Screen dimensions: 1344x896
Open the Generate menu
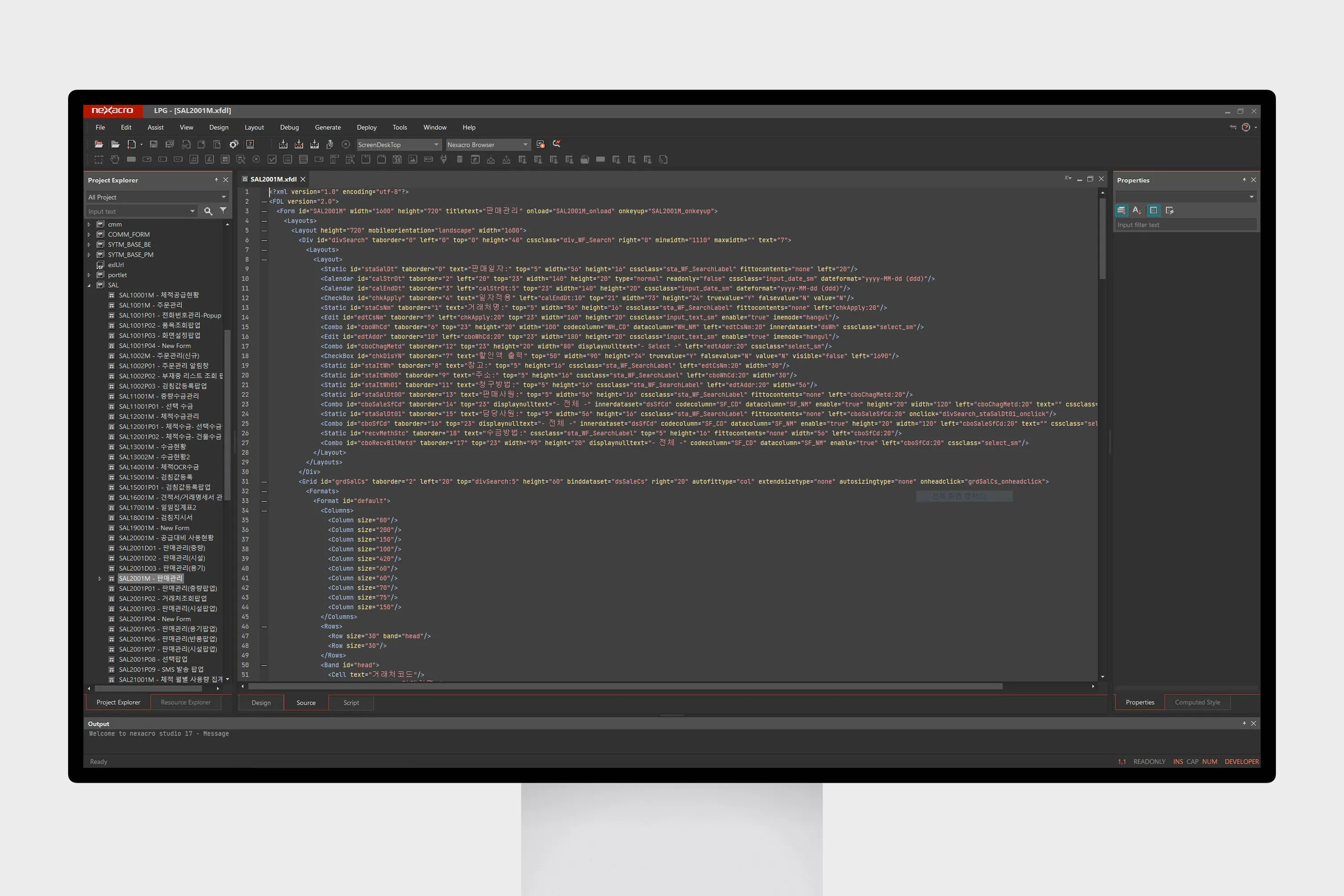(327, 127)
